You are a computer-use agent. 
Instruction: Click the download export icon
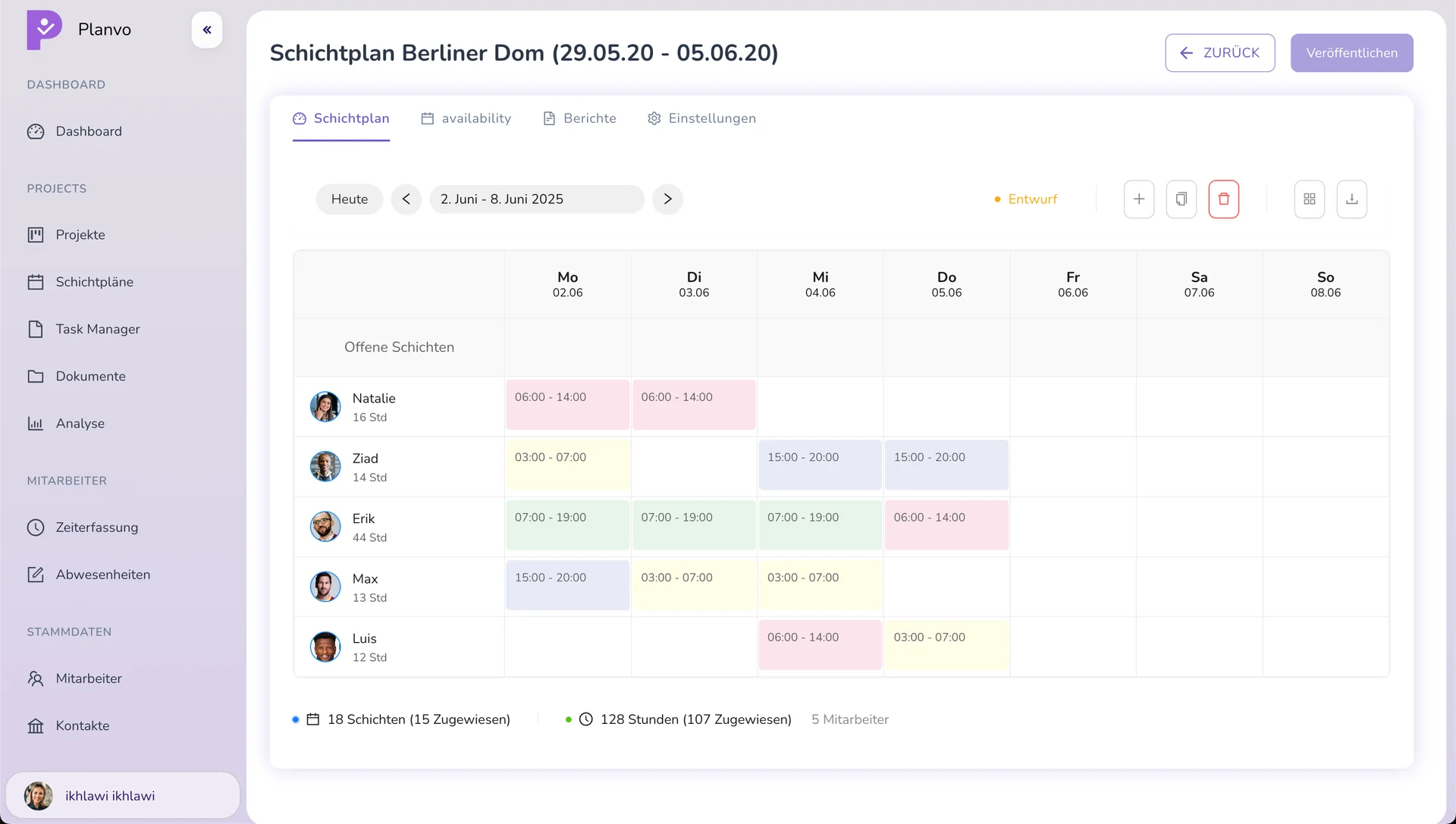pos(1351,199)
